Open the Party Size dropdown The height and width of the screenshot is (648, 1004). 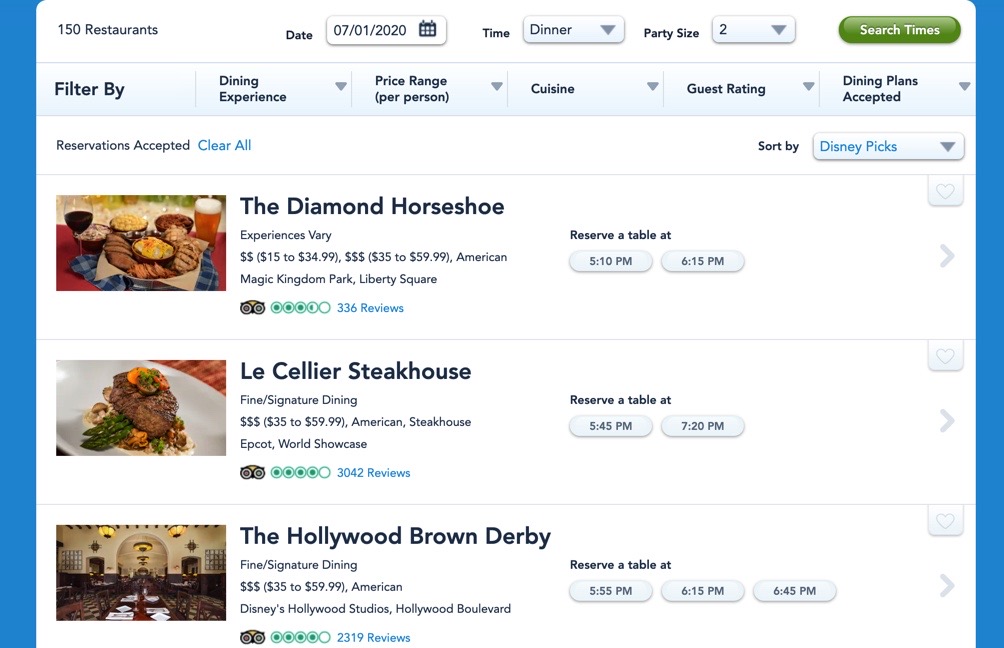753,30
